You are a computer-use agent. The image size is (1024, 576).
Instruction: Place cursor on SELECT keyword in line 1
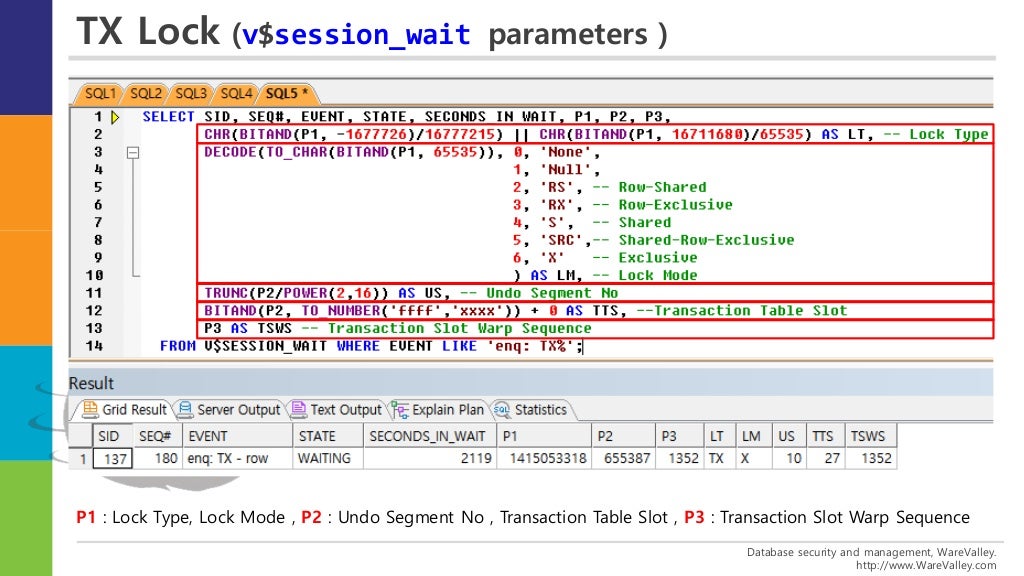pyautogui.click(x=168, y=117)
